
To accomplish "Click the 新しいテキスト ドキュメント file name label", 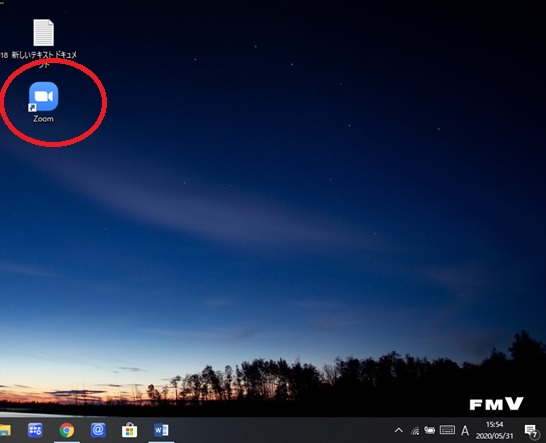I will pyautogui.click(x=44, y=59).
